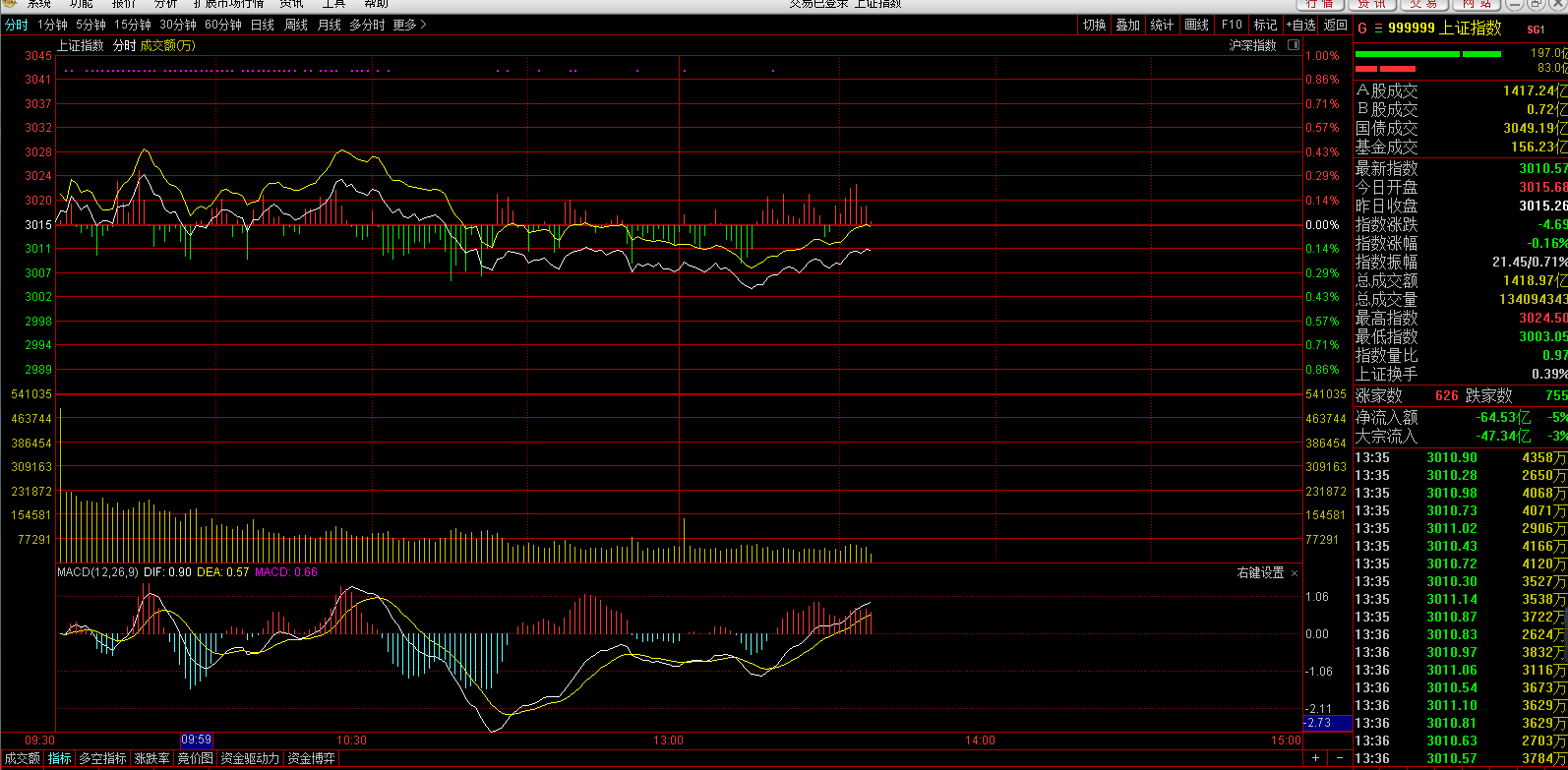Select the 5分钟 period
This screenshot has height=770, width=1568.
tap(90, 26)
